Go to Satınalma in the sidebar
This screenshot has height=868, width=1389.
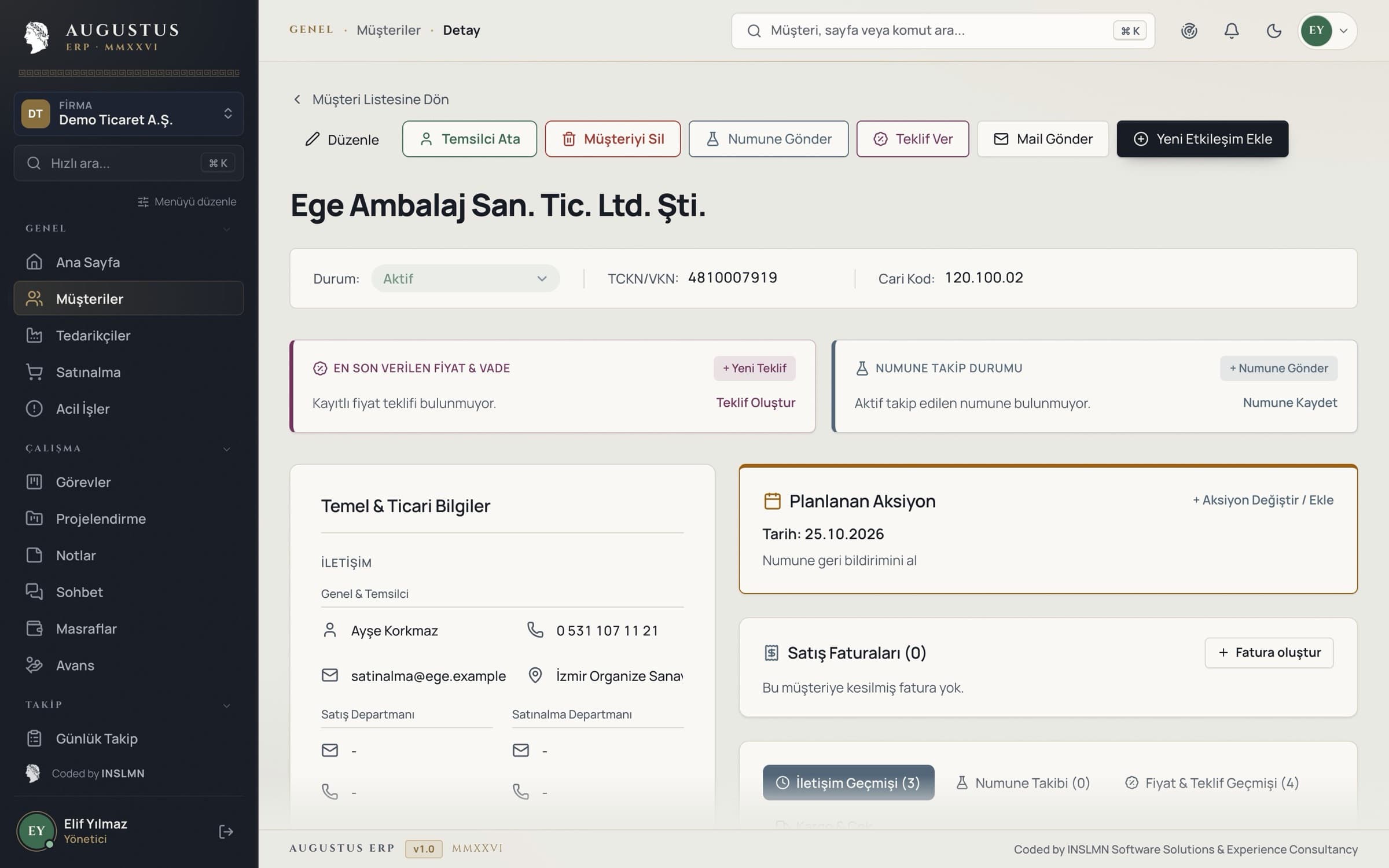point(128,372)
